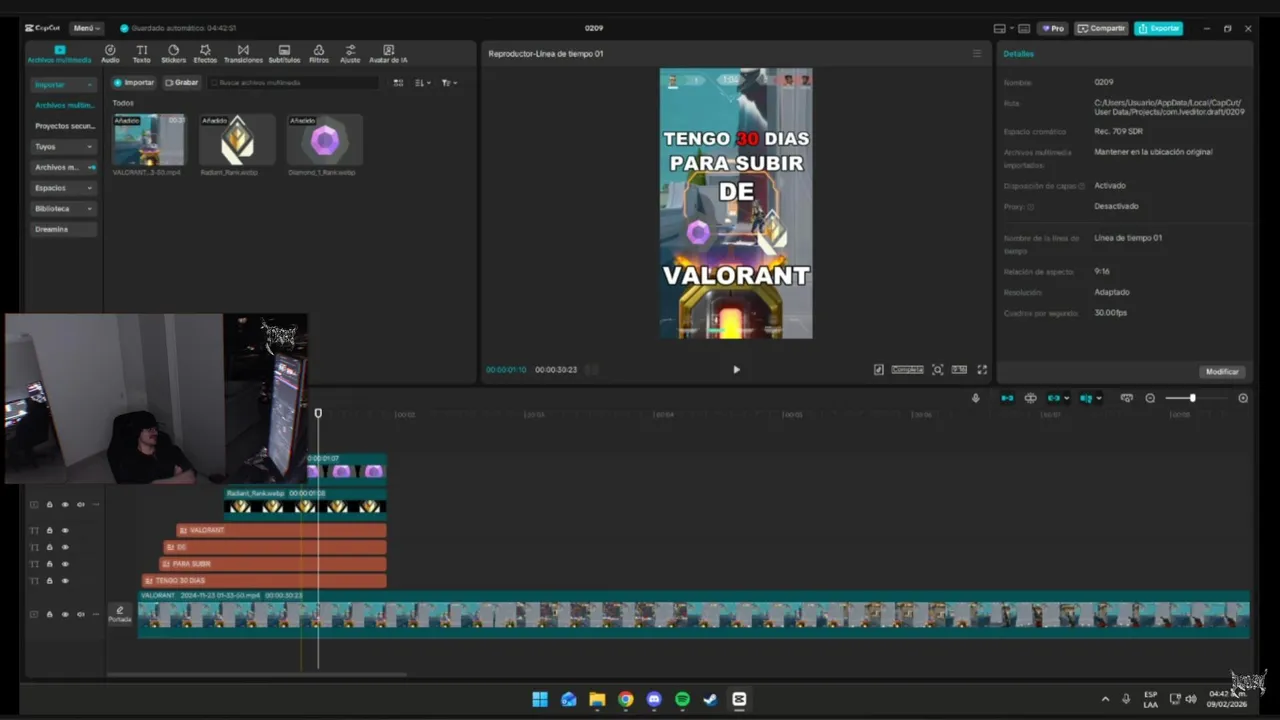Open the Menú dropdown next to CapCut logo
Screen dimensions: 1280x720
86,28
